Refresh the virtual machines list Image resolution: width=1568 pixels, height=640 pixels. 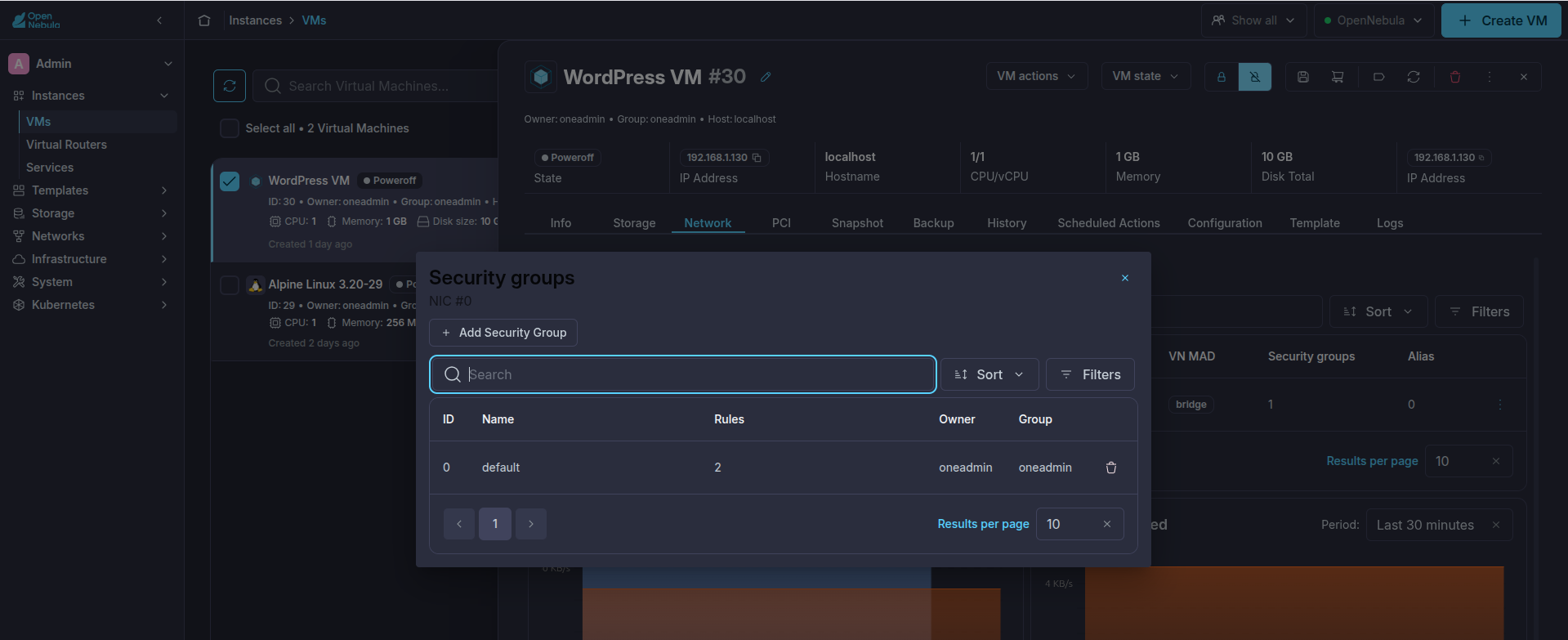coord(230,86)
